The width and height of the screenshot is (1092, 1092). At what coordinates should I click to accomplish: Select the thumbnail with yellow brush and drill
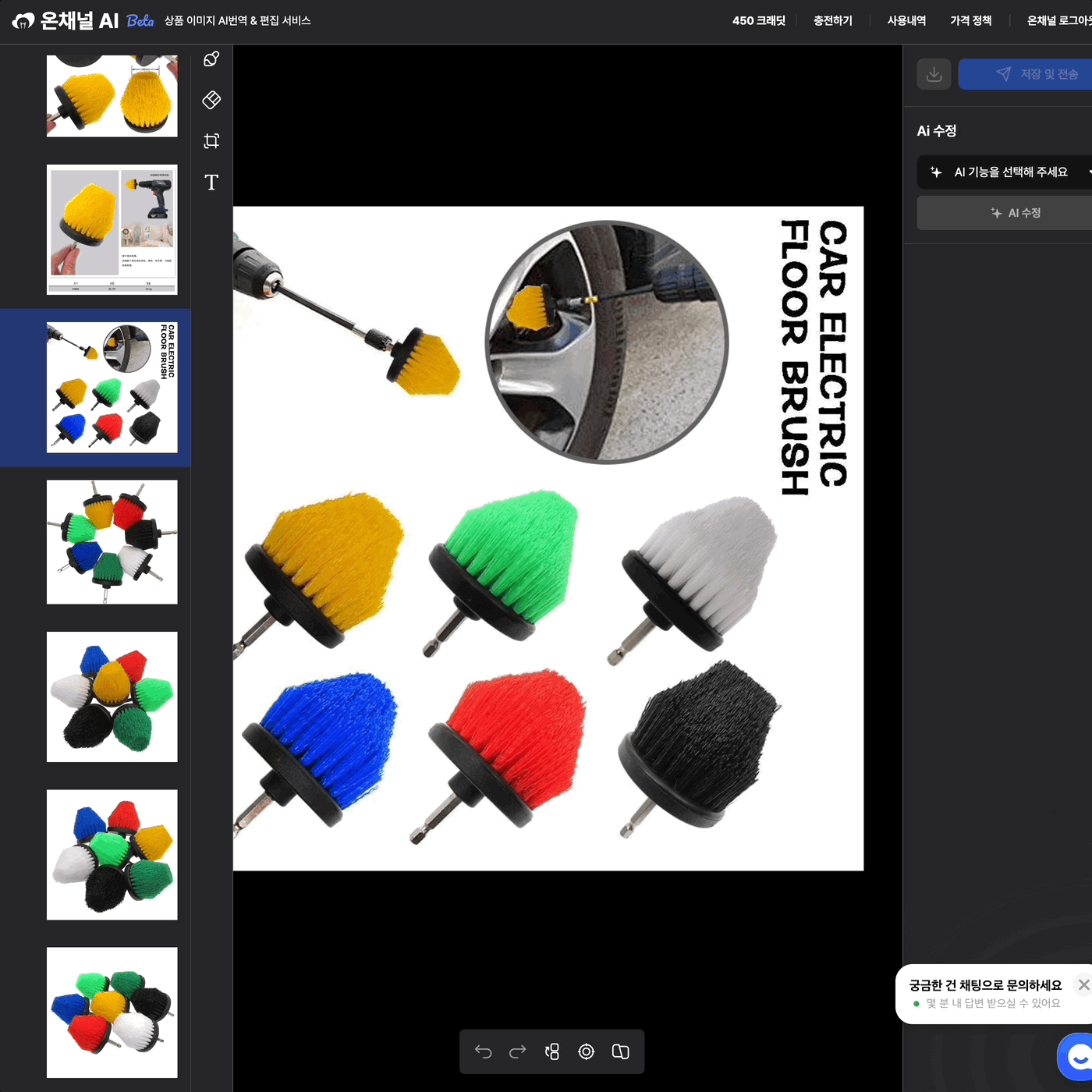(x=112, y=230)
